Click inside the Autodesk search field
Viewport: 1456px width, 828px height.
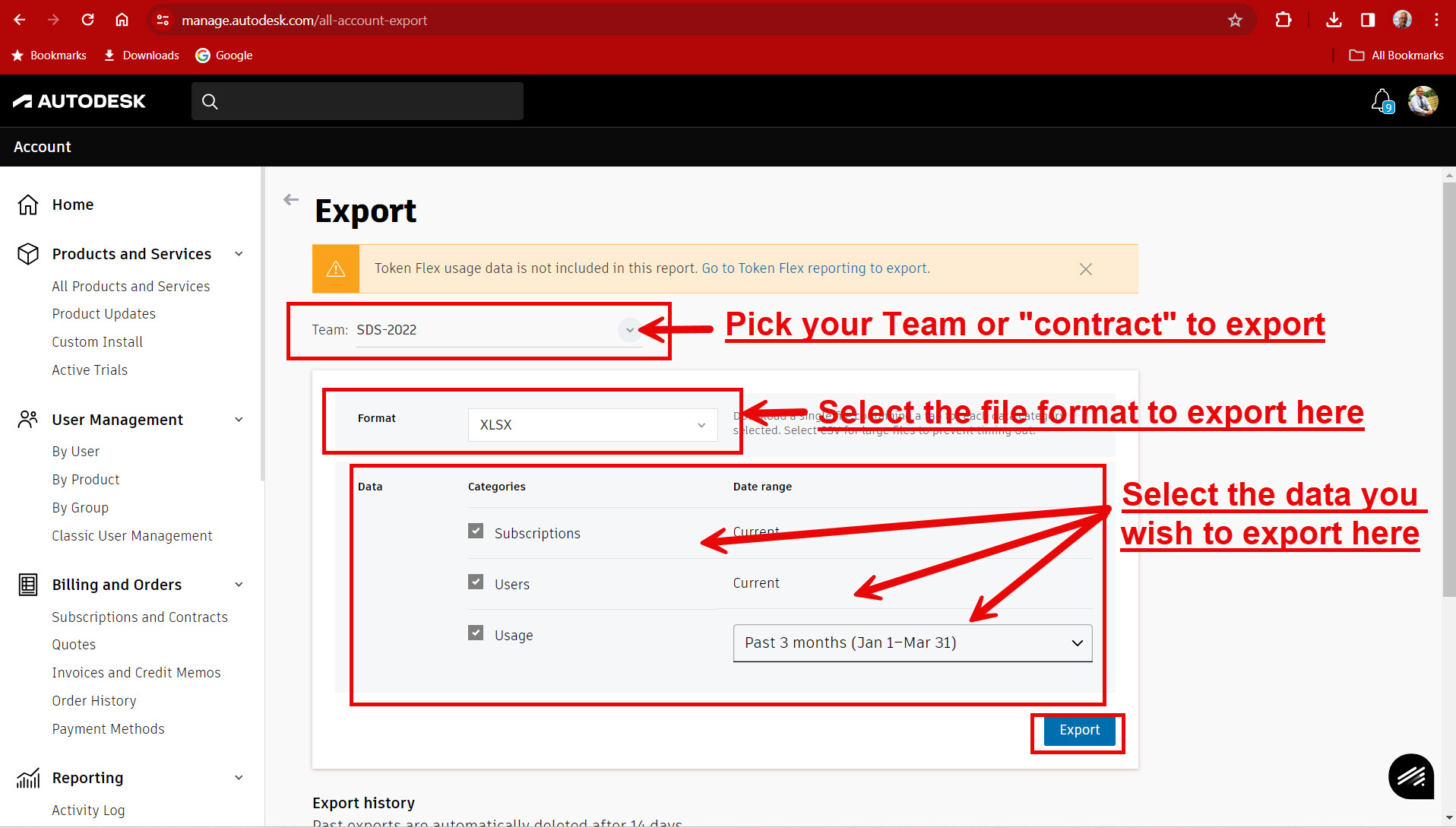click(358, 101)
